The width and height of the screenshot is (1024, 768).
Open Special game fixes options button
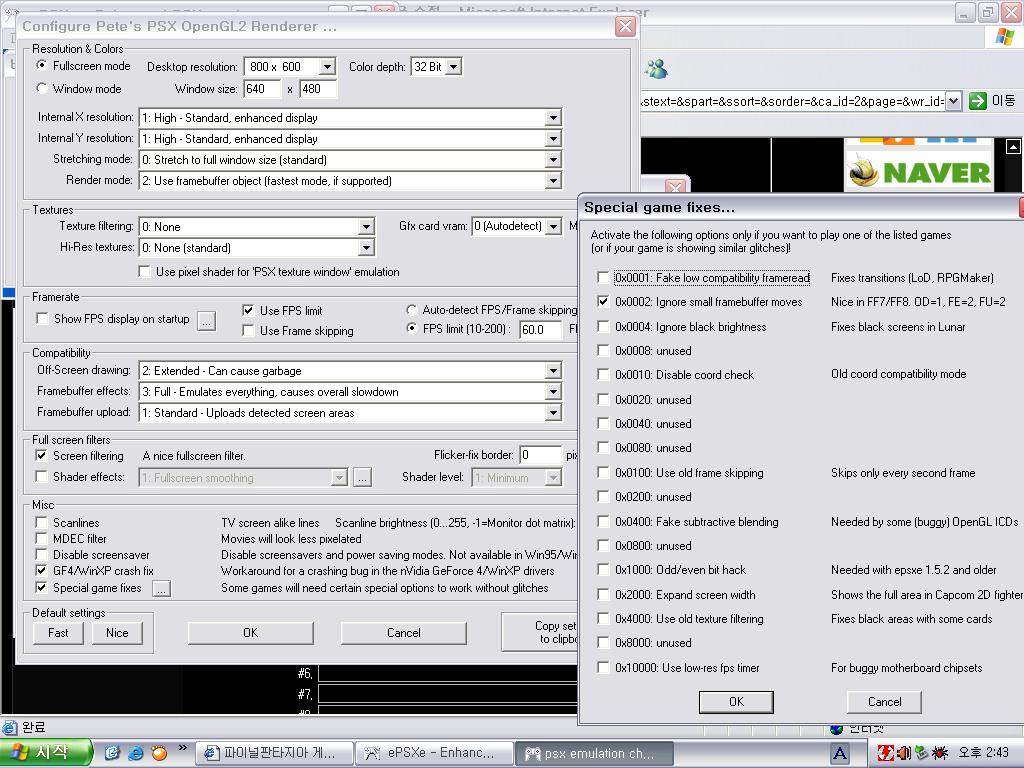(161, 588)
